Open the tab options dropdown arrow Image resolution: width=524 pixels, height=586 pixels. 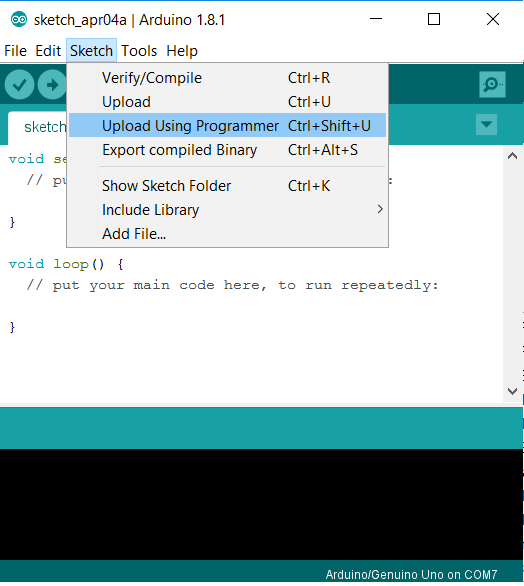(486, 124)
